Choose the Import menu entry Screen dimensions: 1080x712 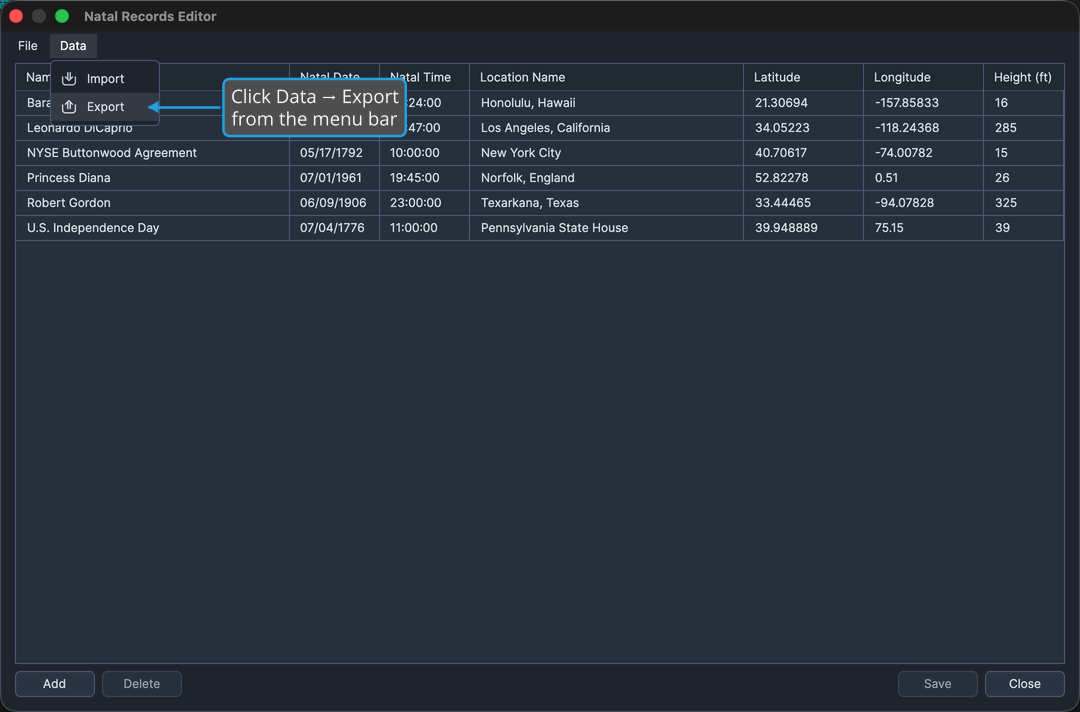105,78
